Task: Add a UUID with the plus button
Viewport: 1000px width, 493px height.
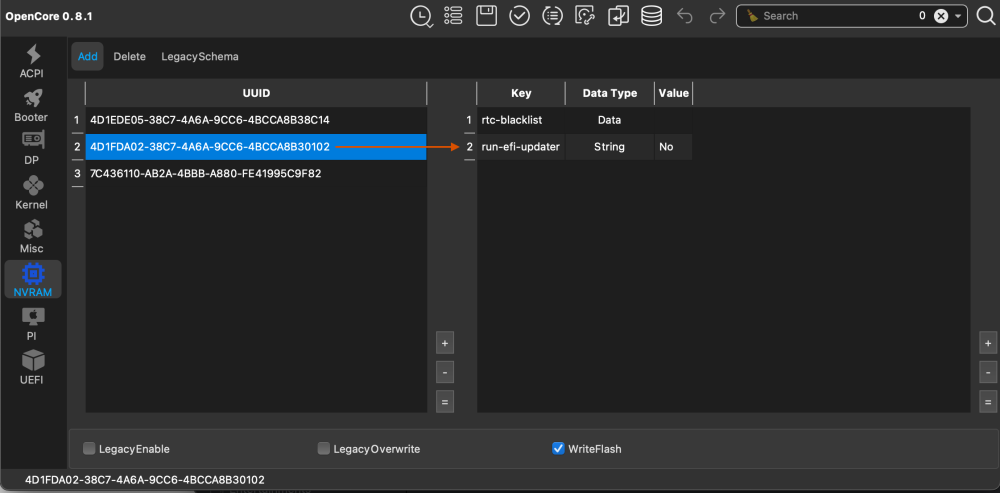Action: coord(445,343)
